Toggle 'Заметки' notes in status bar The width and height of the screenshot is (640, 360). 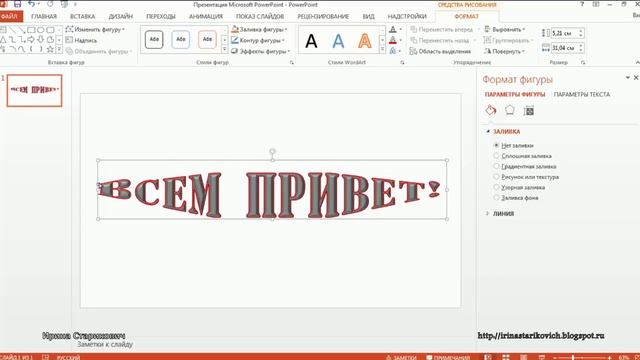pyautogui.click(x=401, y=357)
